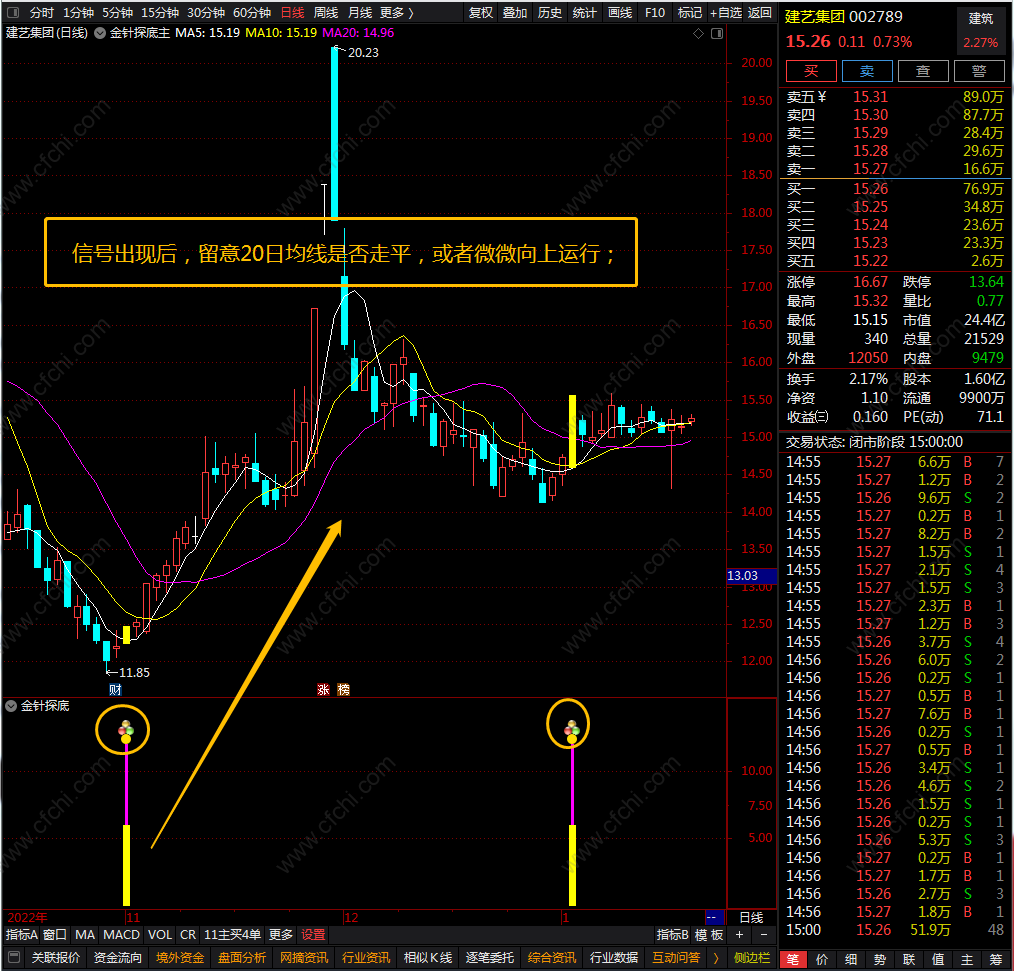This screenshot has width=1014, height=971.
Task: Open the indicator dropdown next to 建艺集团(日线)
Action: tap(100, 33)
